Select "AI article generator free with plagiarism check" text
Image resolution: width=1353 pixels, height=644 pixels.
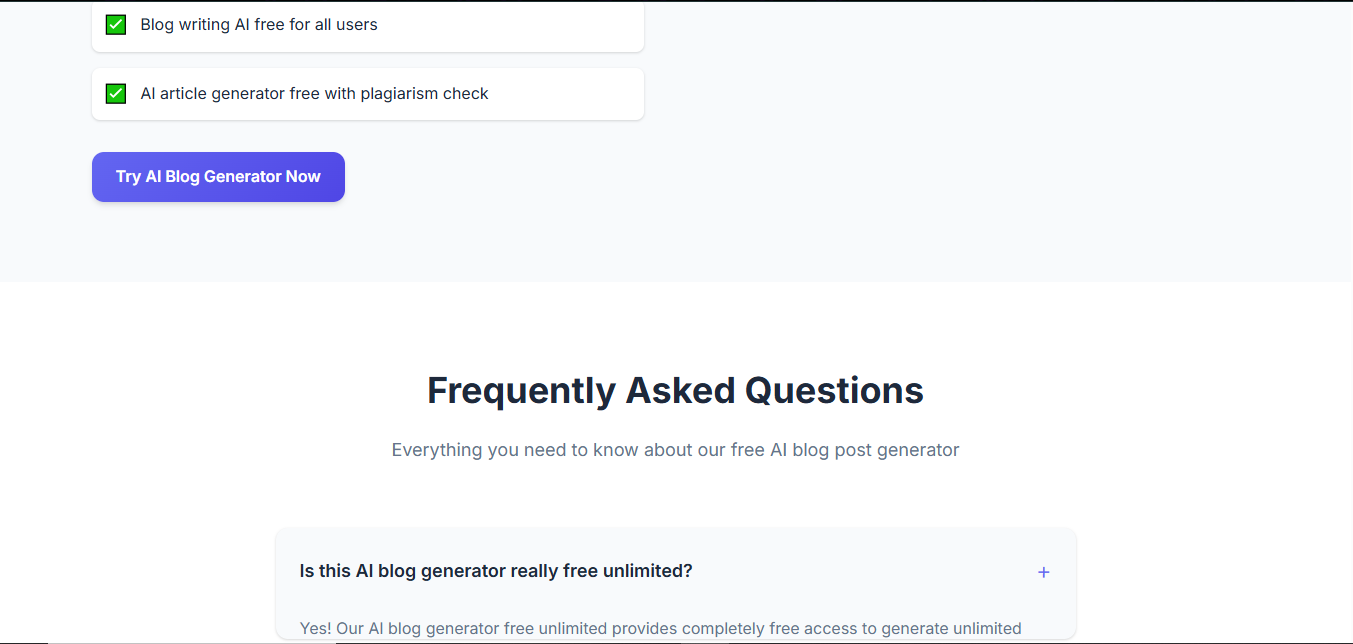(314, 94)
